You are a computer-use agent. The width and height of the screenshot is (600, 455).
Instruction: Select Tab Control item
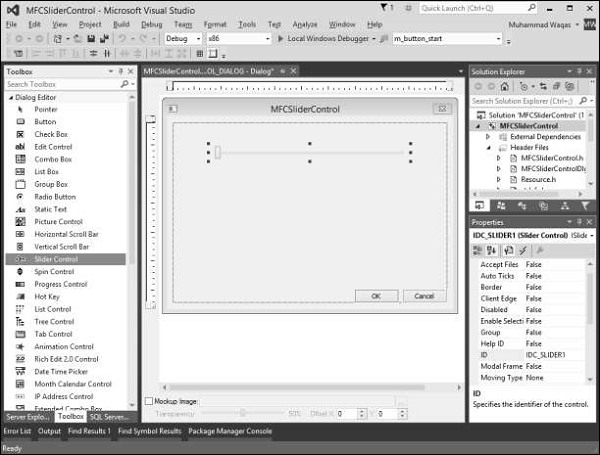(x=53, y=334)
